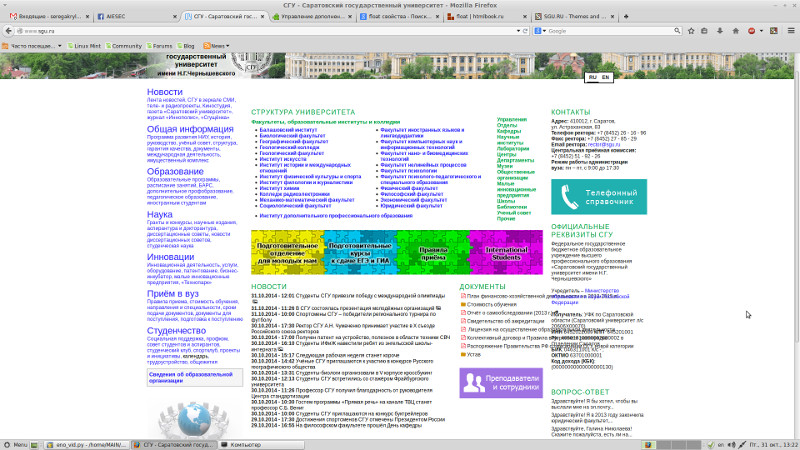
Task: Open the Наука section link
Action: [159, 214]
